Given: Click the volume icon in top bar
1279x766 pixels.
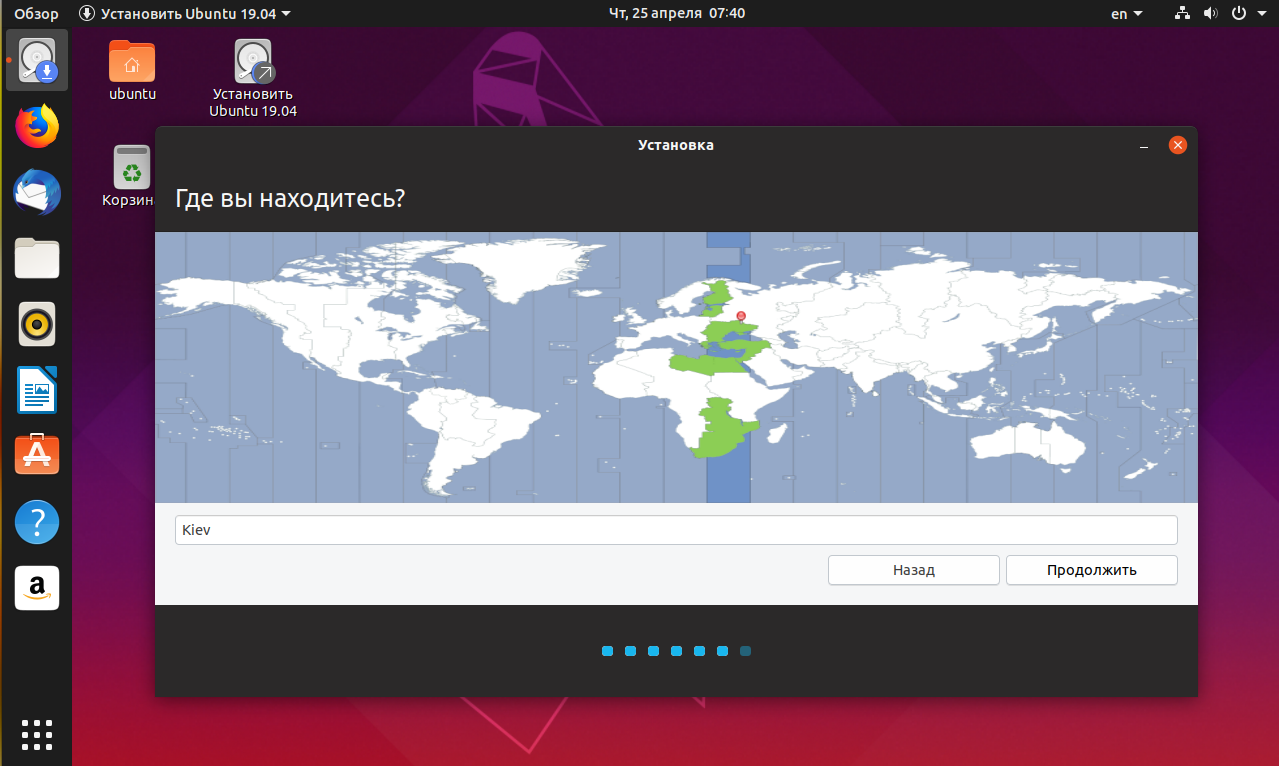Looking at the screenshot, I should pos(1210,14).
